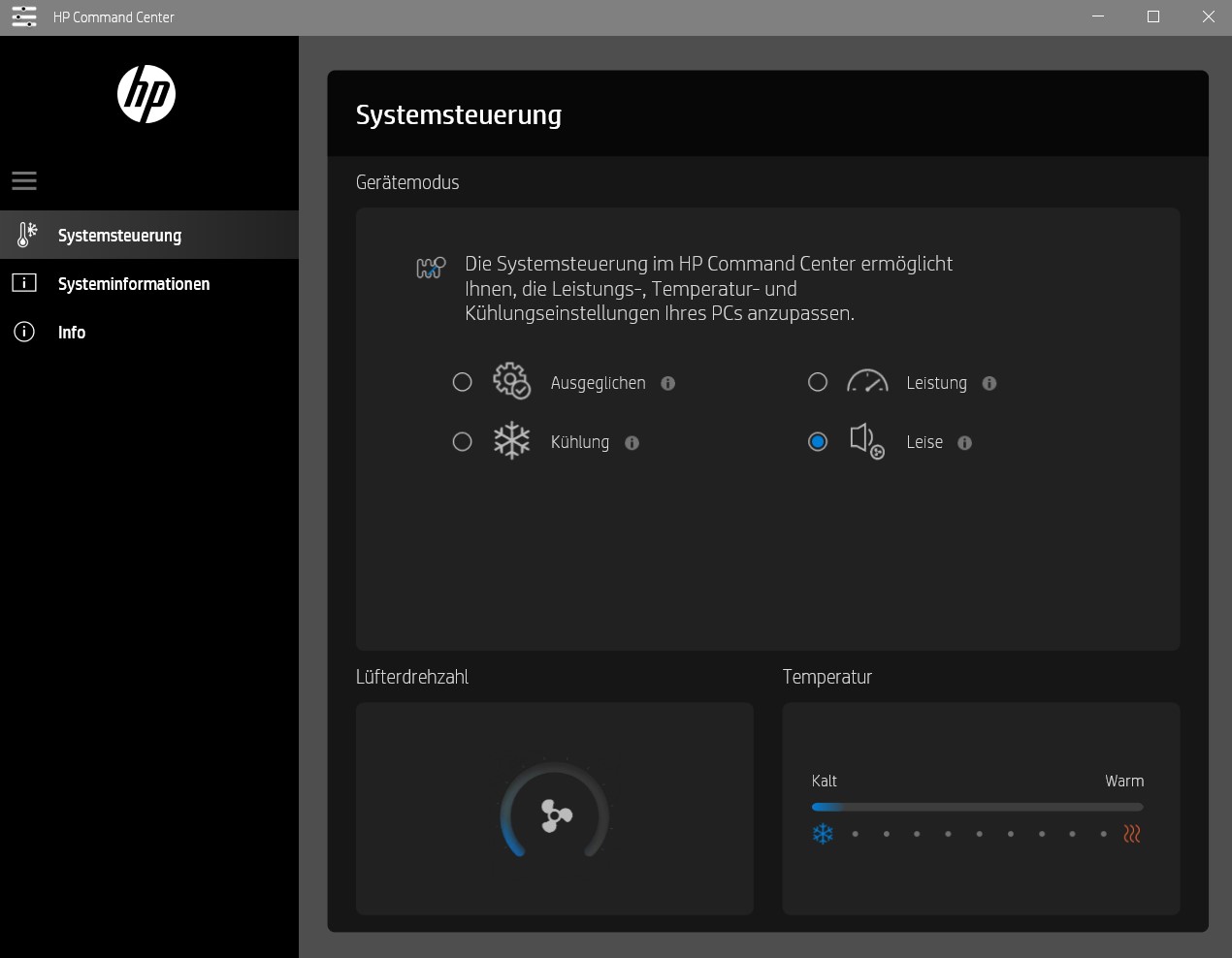Click the Systemsteuerung page title
The image size is (1232, 958).
click(459, 114)
